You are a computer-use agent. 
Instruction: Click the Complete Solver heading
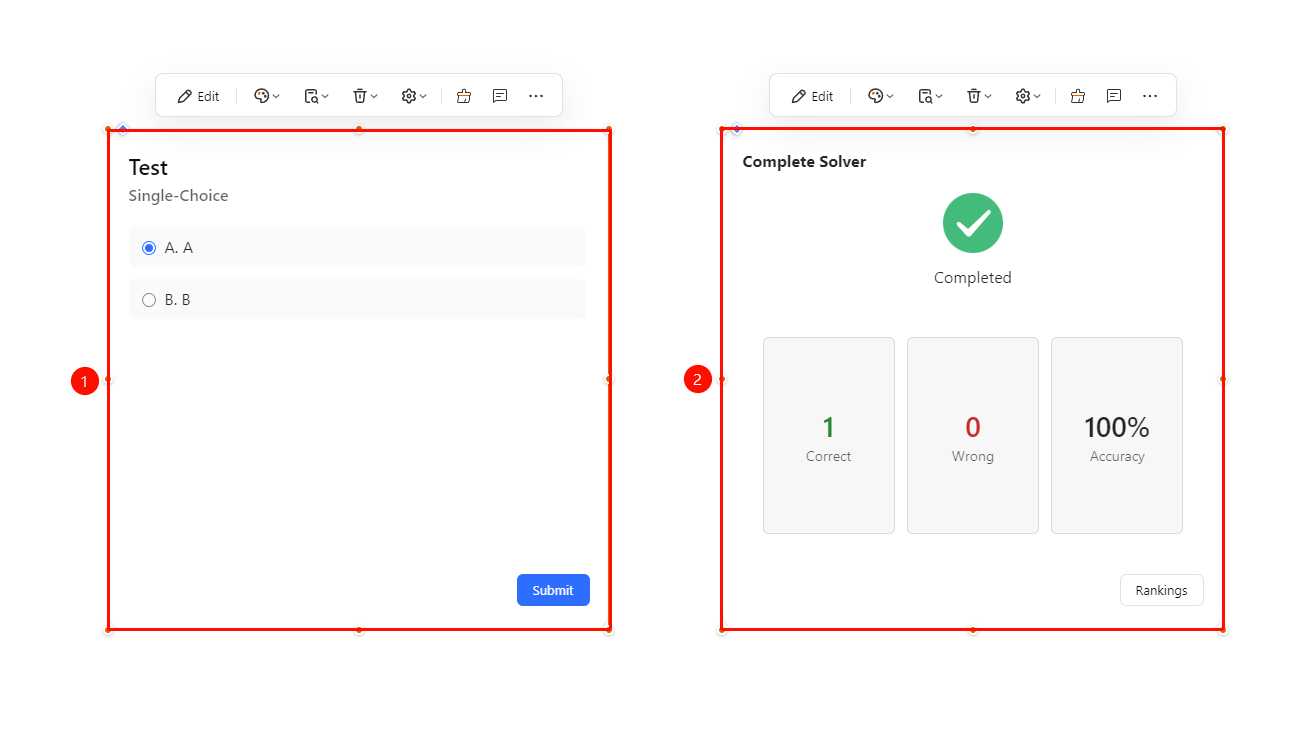pos(804,162)
